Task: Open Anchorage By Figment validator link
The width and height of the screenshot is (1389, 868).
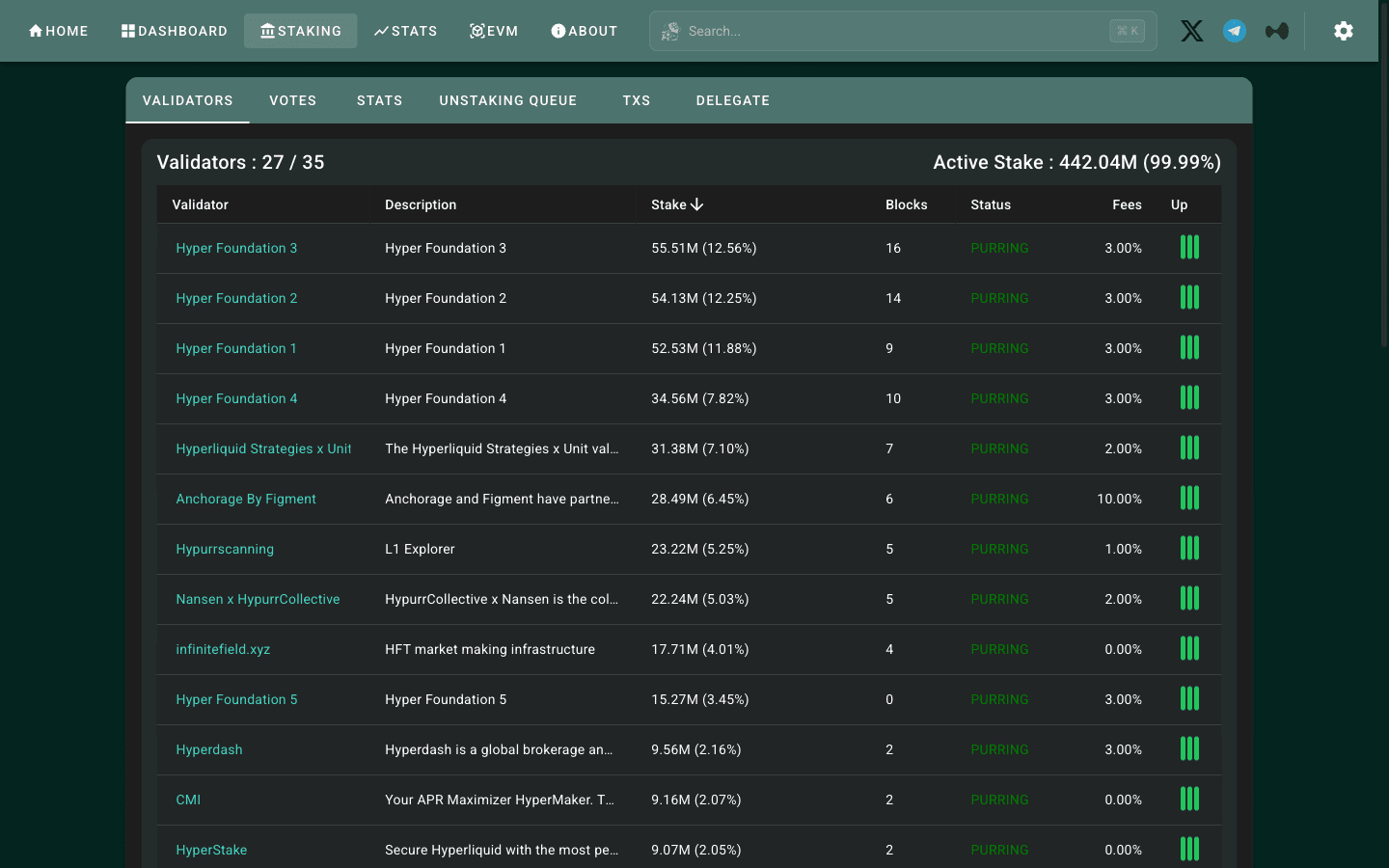Action: point(246,499)
